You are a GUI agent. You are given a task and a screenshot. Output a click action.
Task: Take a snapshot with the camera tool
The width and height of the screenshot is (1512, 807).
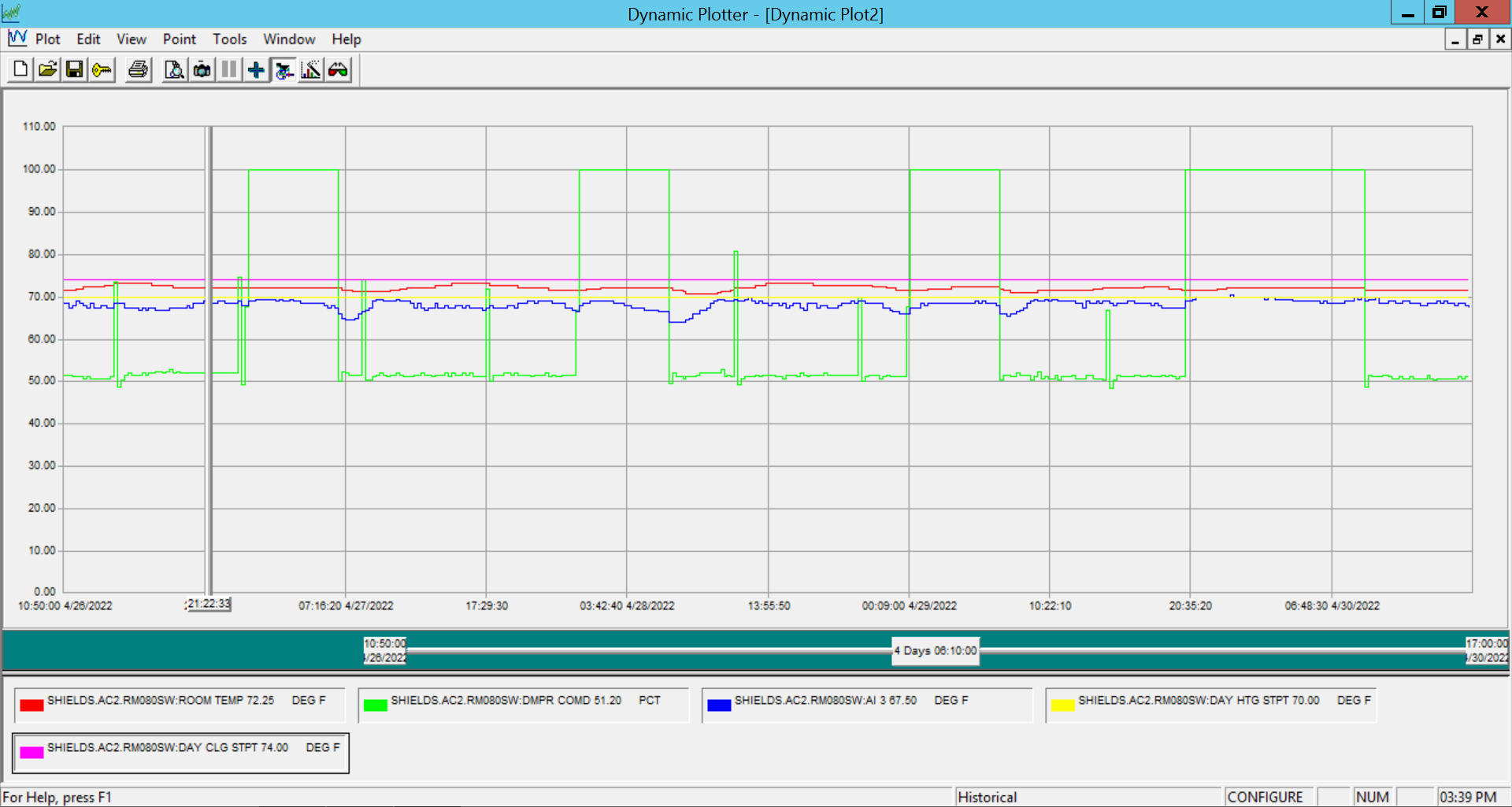tap(202, 69)
